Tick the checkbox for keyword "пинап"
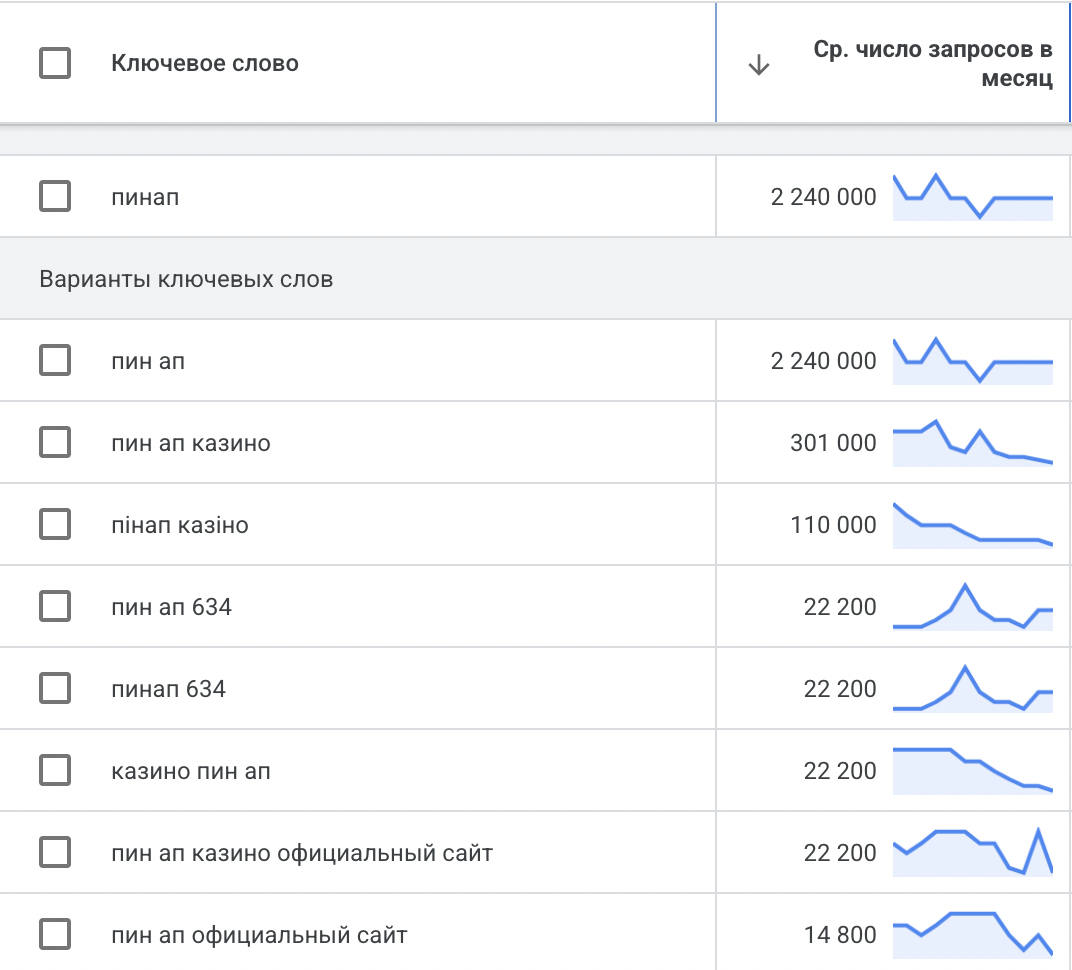This screenshot has height=970, width=1072. tap(55, 196)
